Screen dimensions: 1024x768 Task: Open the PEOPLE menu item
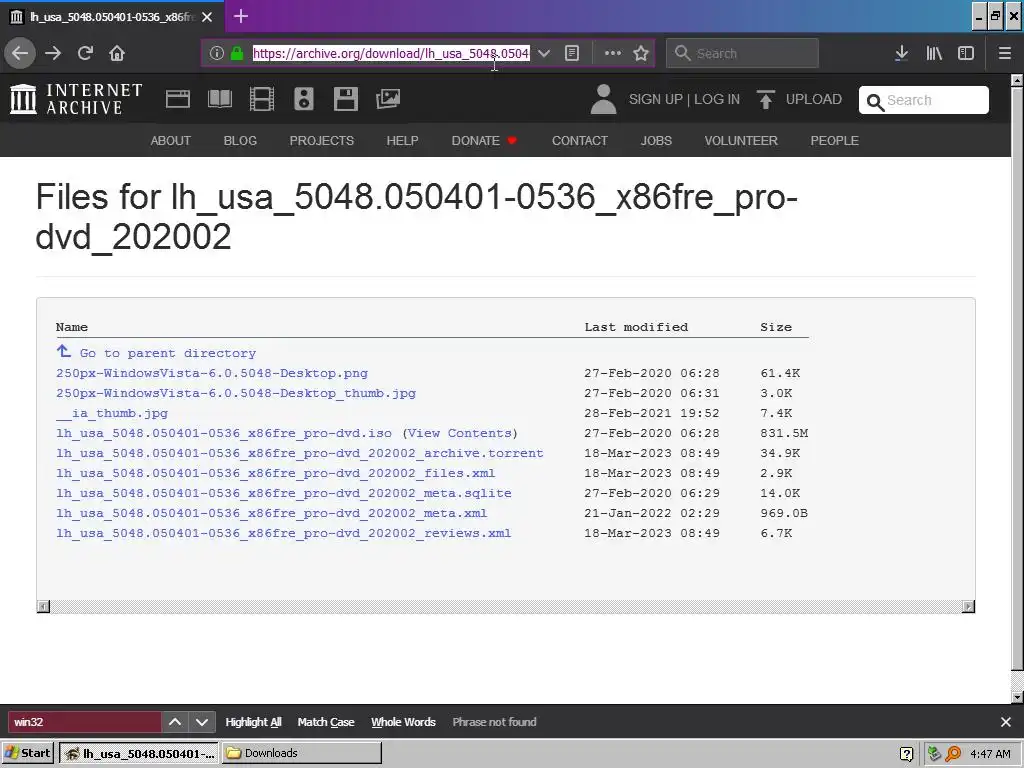tap(835, 140)
